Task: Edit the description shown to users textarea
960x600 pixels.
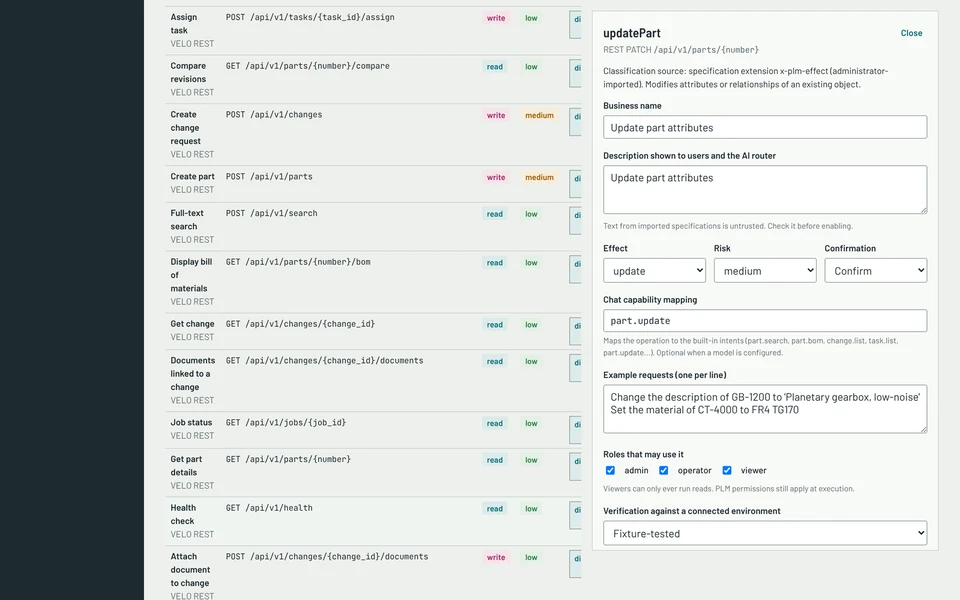Action: tap(765, 190)
